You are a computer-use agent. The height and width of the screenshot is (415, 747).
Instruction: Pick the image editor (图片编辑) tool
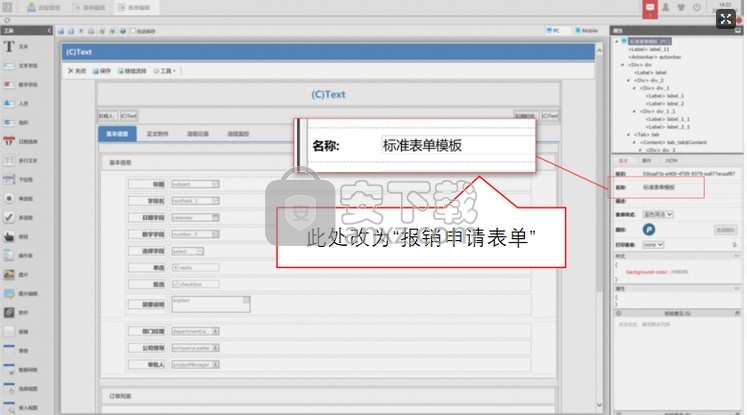click(x=9, y=294)
